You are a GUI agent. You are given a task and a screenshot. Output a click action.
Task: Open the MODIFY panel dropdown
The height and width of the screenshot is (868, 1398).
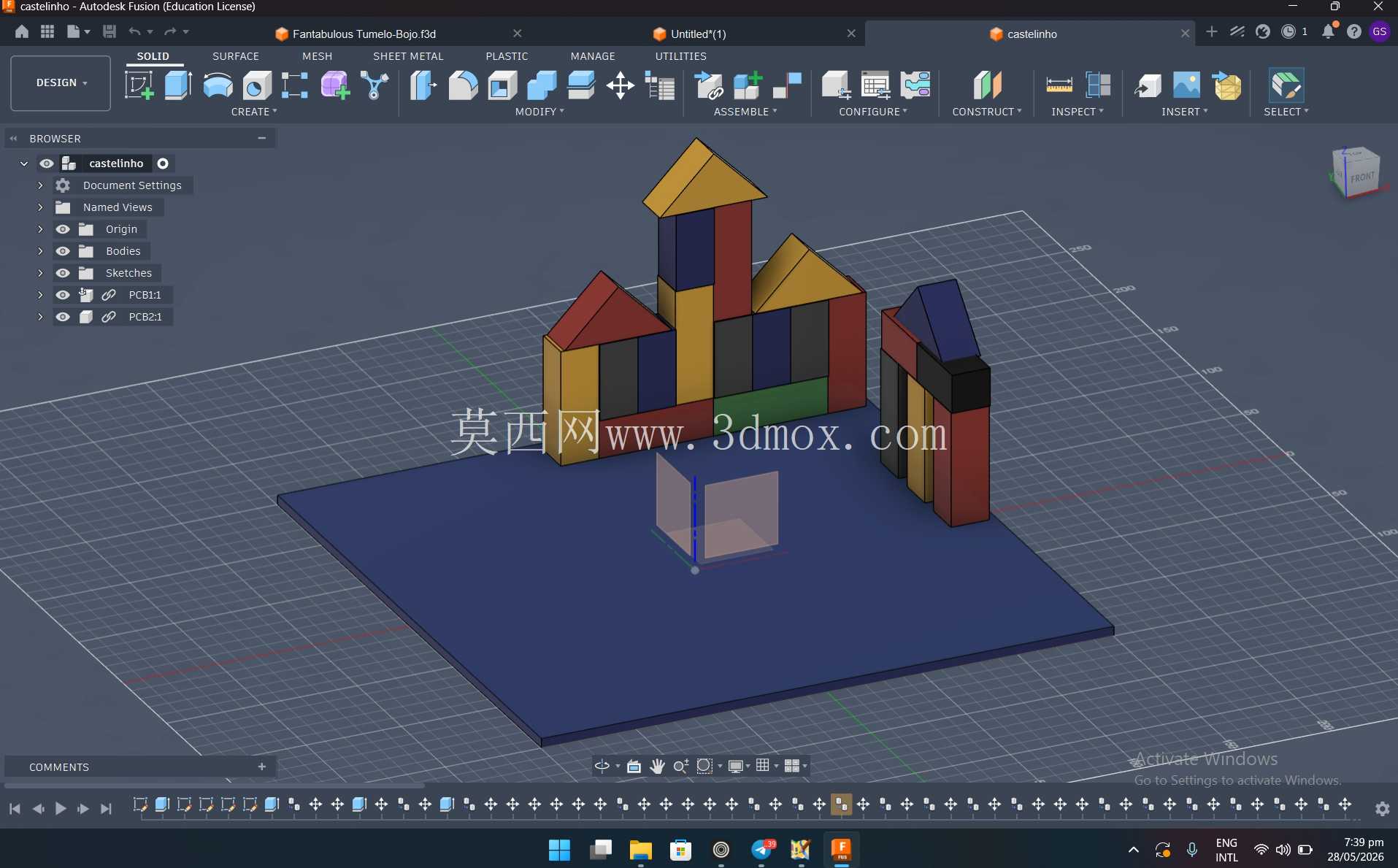click(539, 112)
